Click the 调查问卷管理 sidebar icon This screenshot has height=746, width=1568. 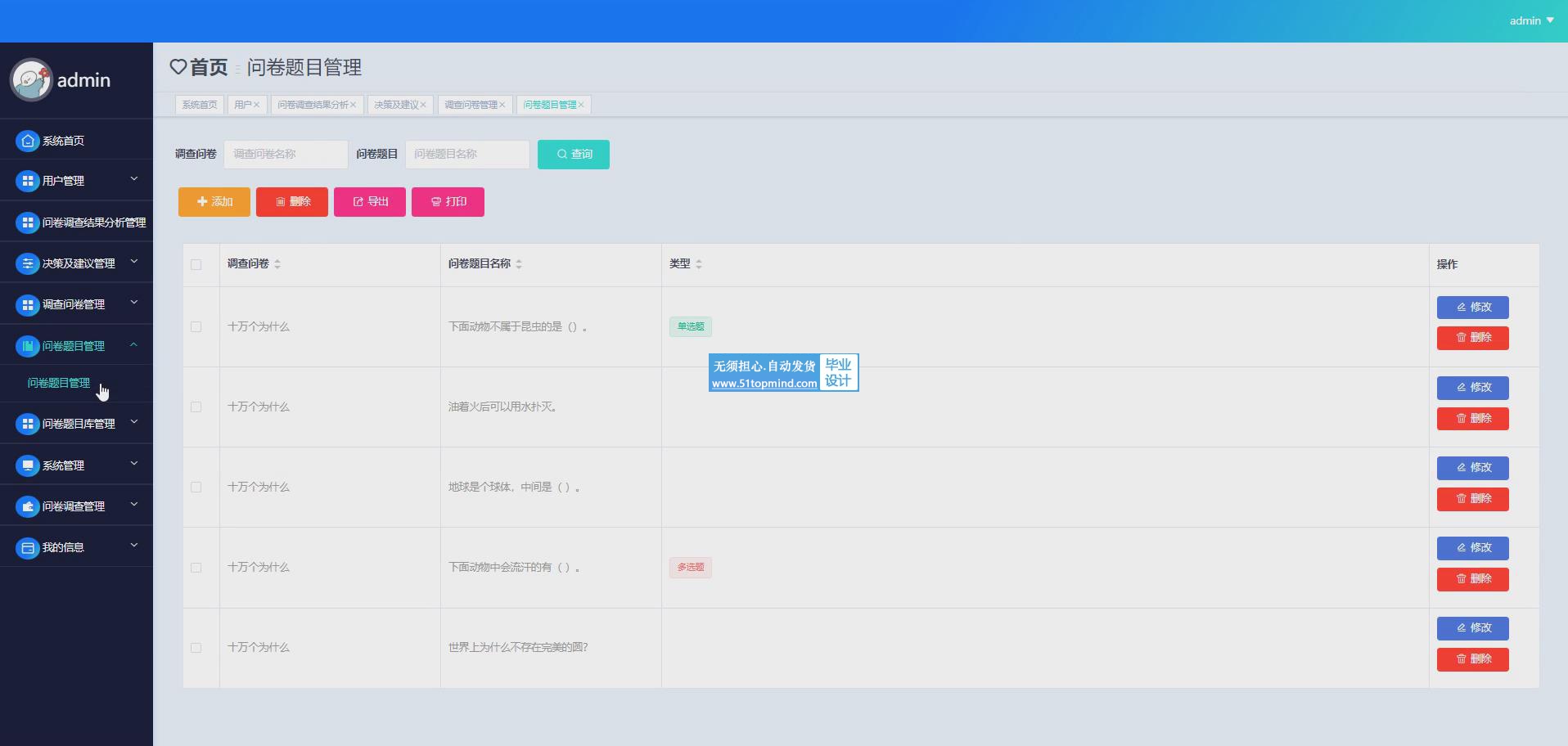(x=28, y=304)
